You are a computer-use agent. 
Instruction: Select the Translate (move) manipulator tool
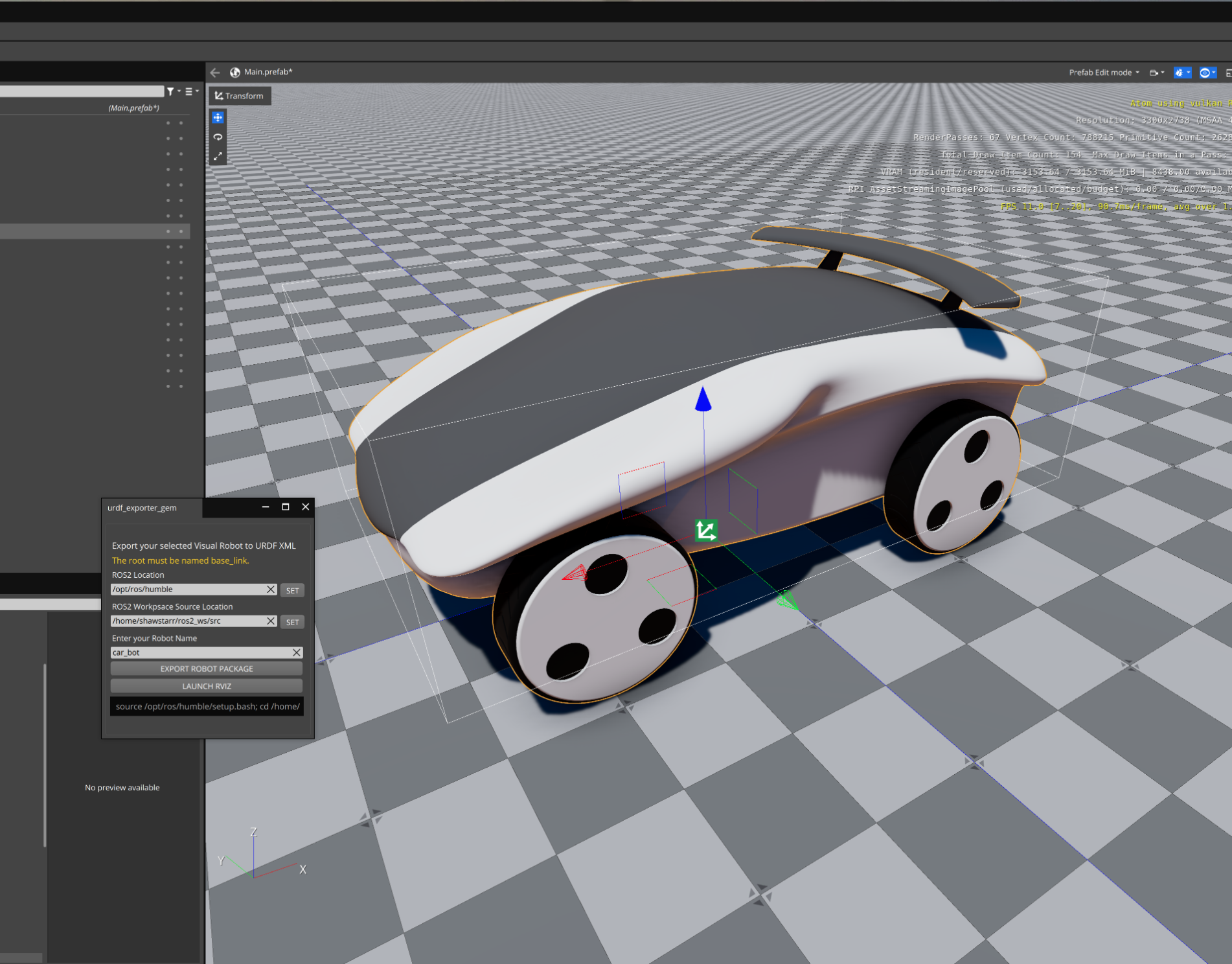[218, 118]
